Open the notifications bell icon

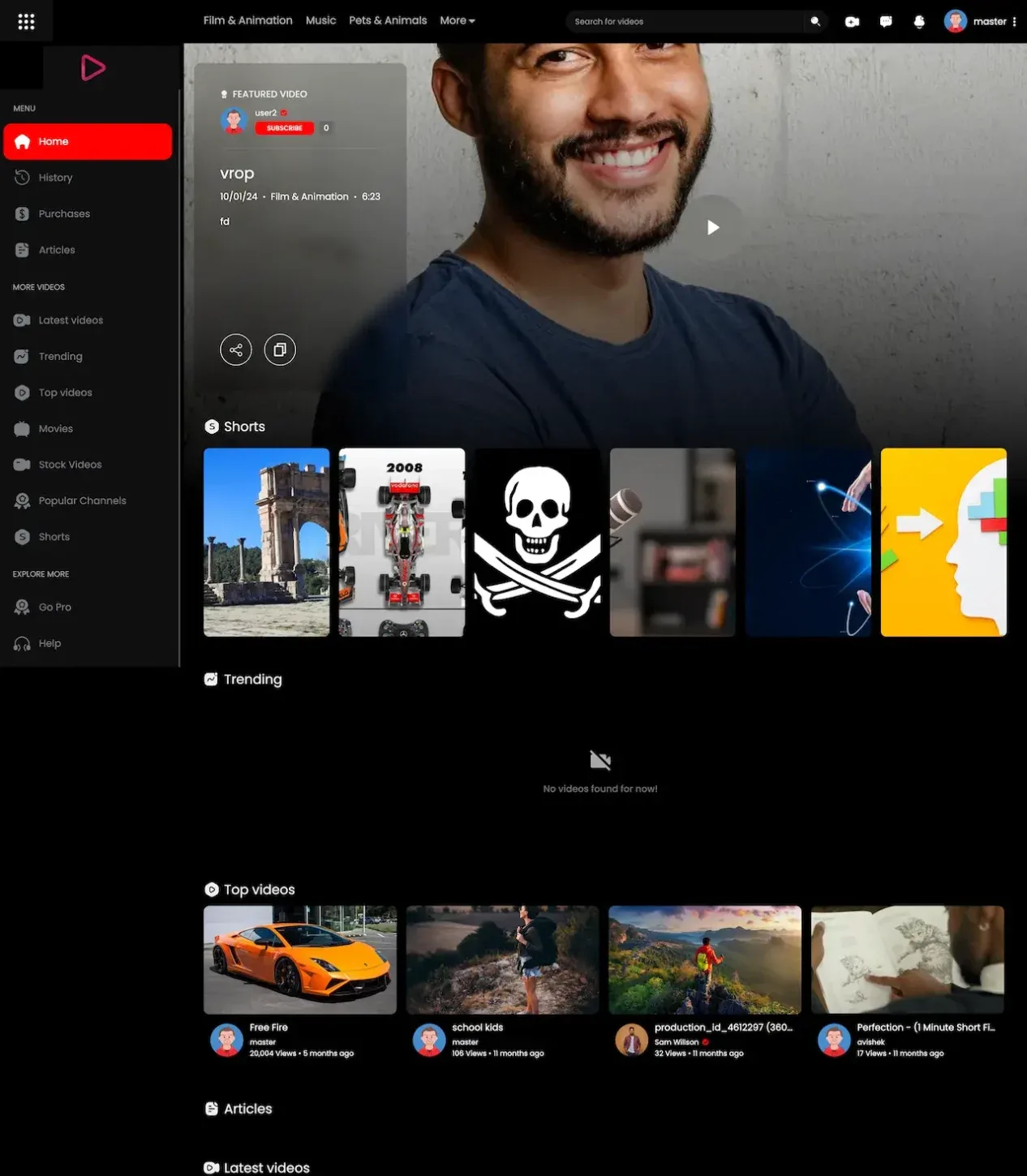919,22
